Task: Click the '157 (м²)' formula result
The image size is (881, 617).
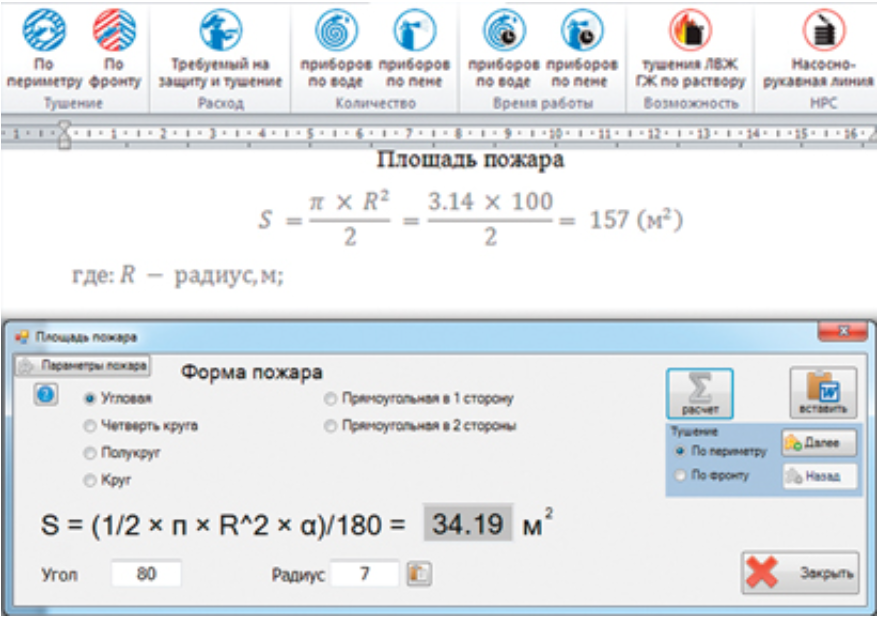Action: [636, 219]
